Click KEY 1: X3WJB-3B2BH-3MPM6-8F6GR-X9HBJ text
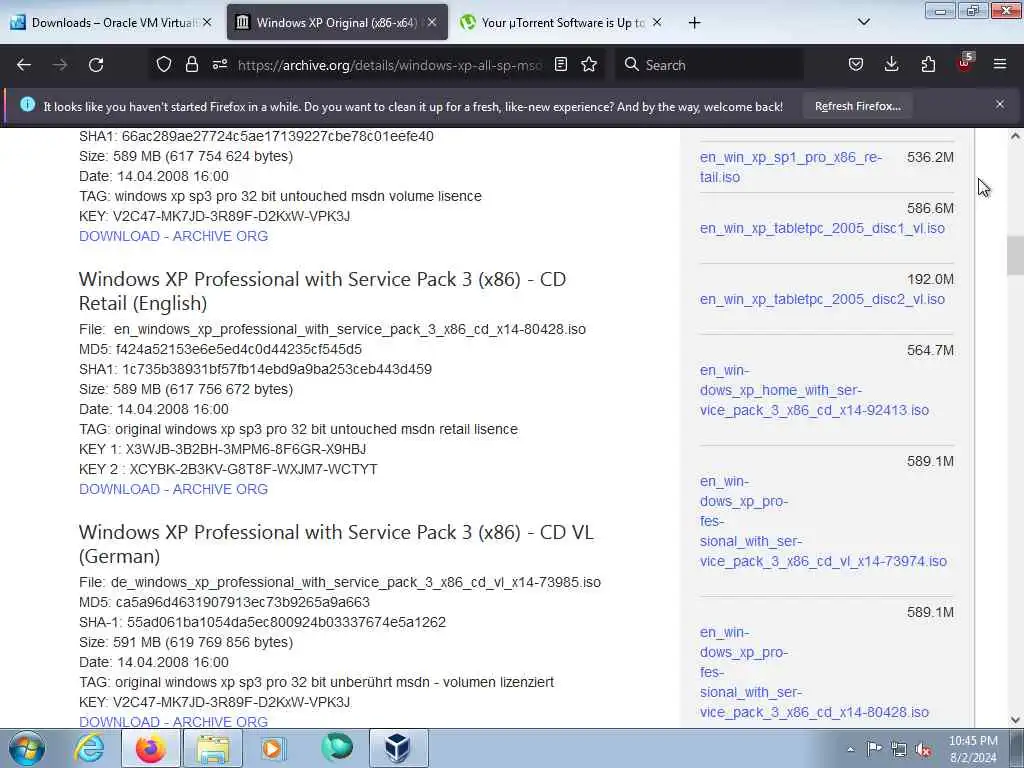1024x768 pixels. (x=223, y=449)
